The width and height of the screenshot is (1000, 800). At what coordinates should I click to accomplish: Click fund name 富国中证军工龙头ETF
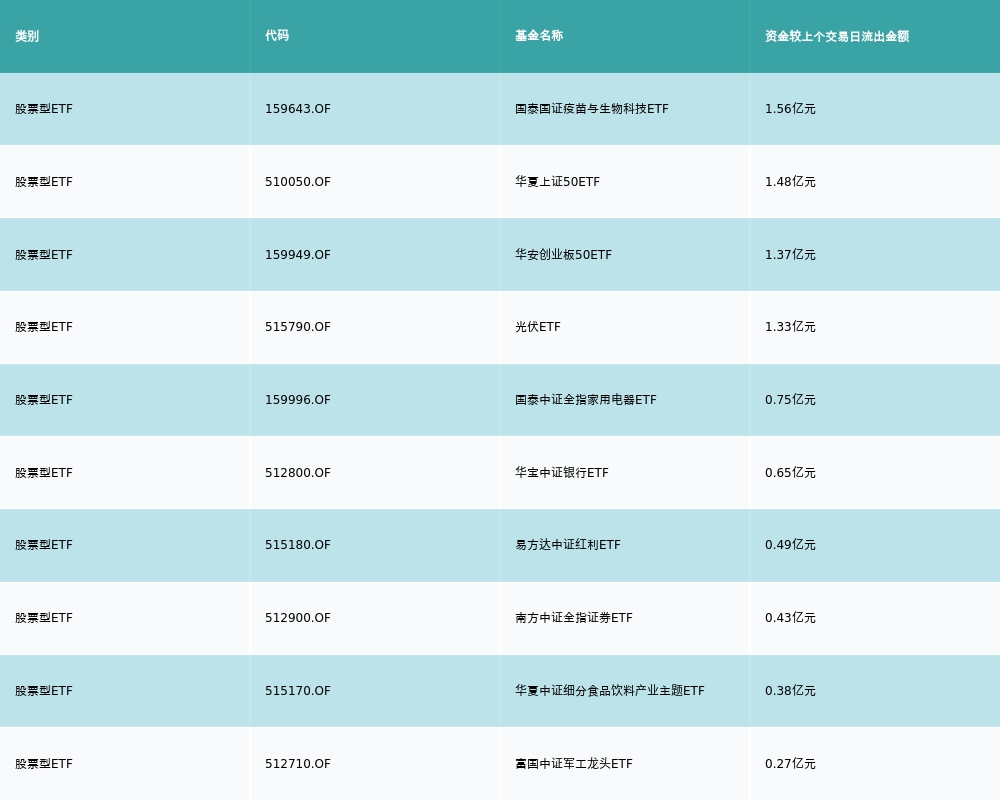574,764
